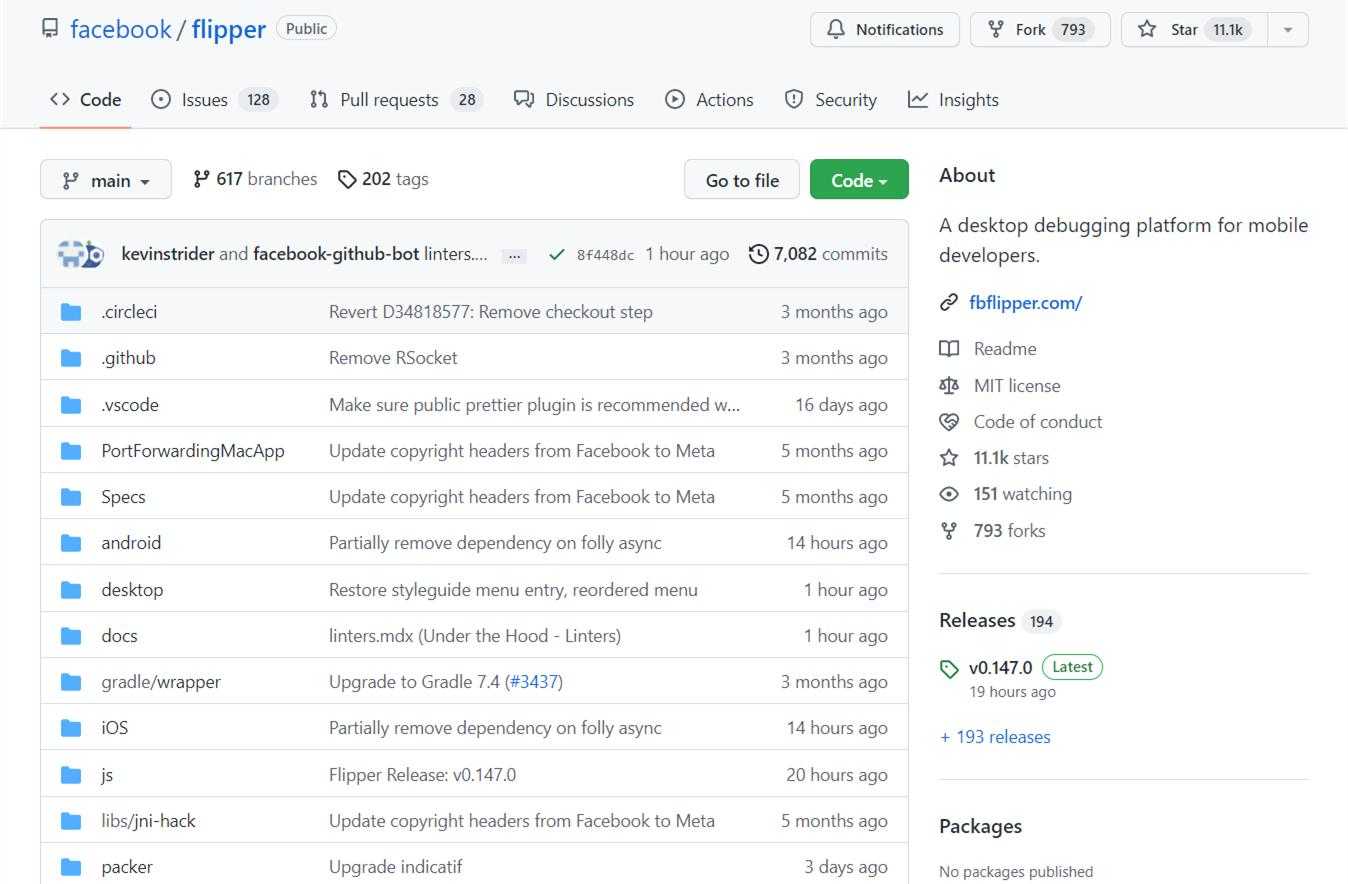This screenshot has width=1348, height=884.
Task: View the 202 tags link
Action: (383, 179)
